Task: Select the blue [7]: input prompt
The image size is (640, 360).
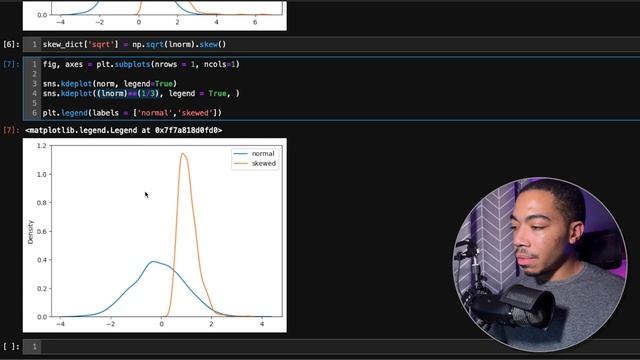Action: [x=11, y=64]
